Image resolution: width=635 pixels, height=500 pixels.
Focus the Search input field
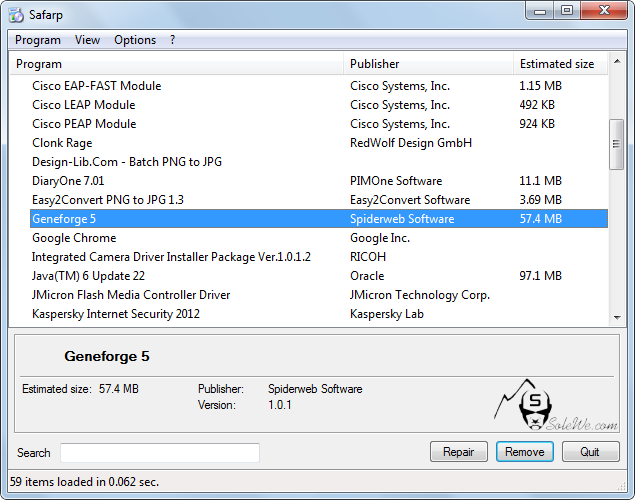point(160,453)
